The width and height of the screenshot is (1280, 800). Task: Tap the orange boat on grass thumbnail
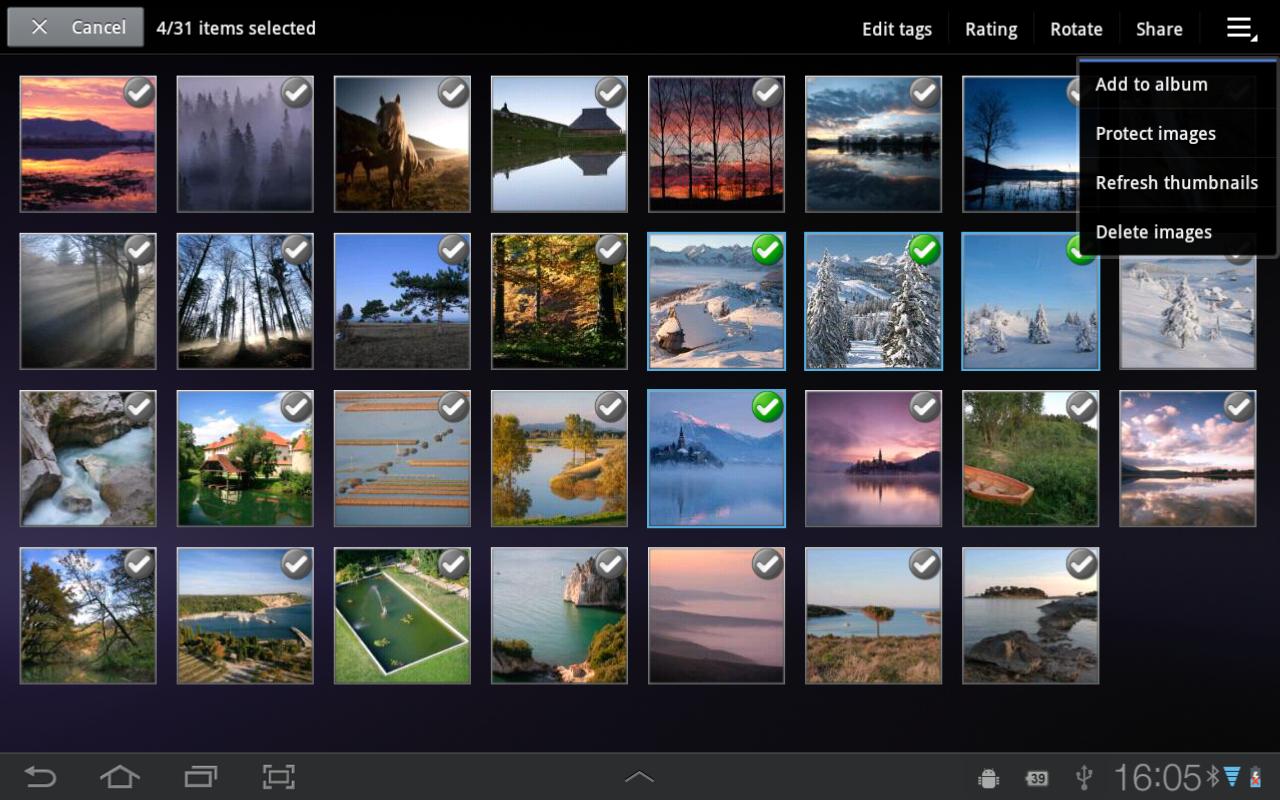pos(1030,458)
